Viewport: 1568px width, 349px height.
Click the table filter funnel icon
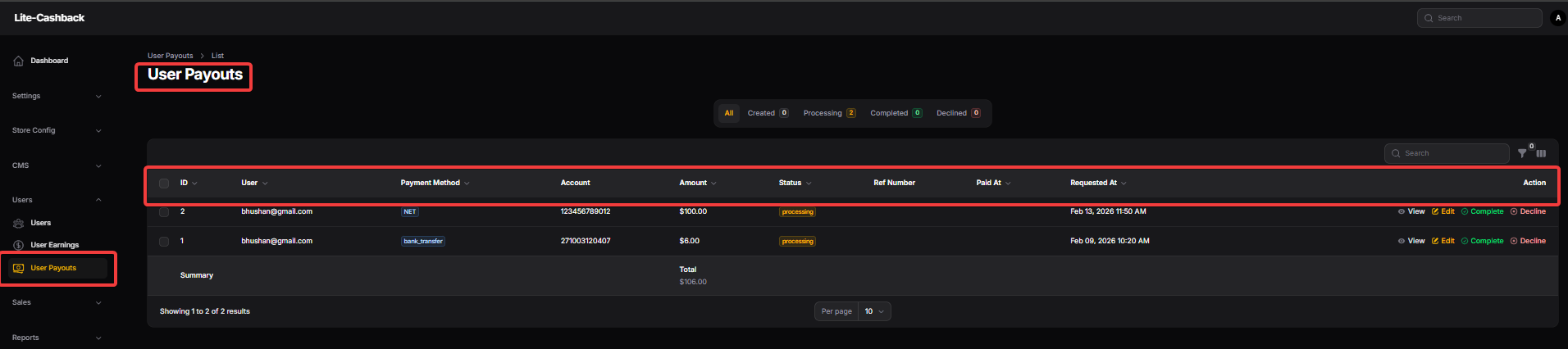coord(1522,153)
